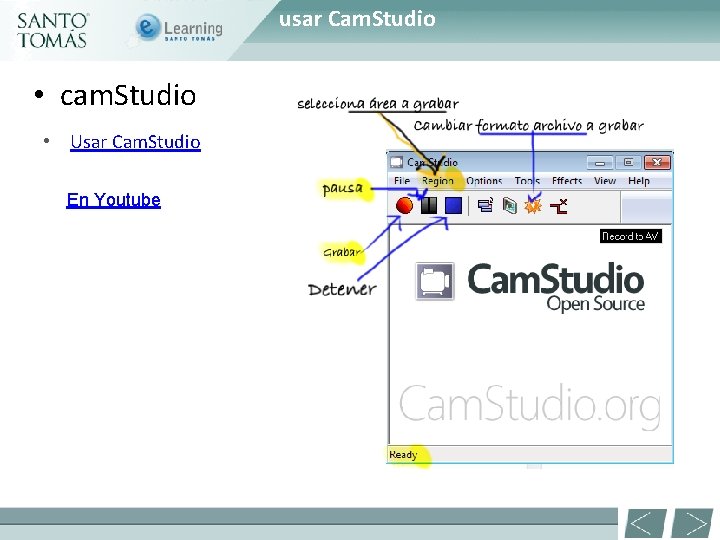Click the orange starburst format icon
Viewport: 720px width, 540px height.
[x=533, y=206]
